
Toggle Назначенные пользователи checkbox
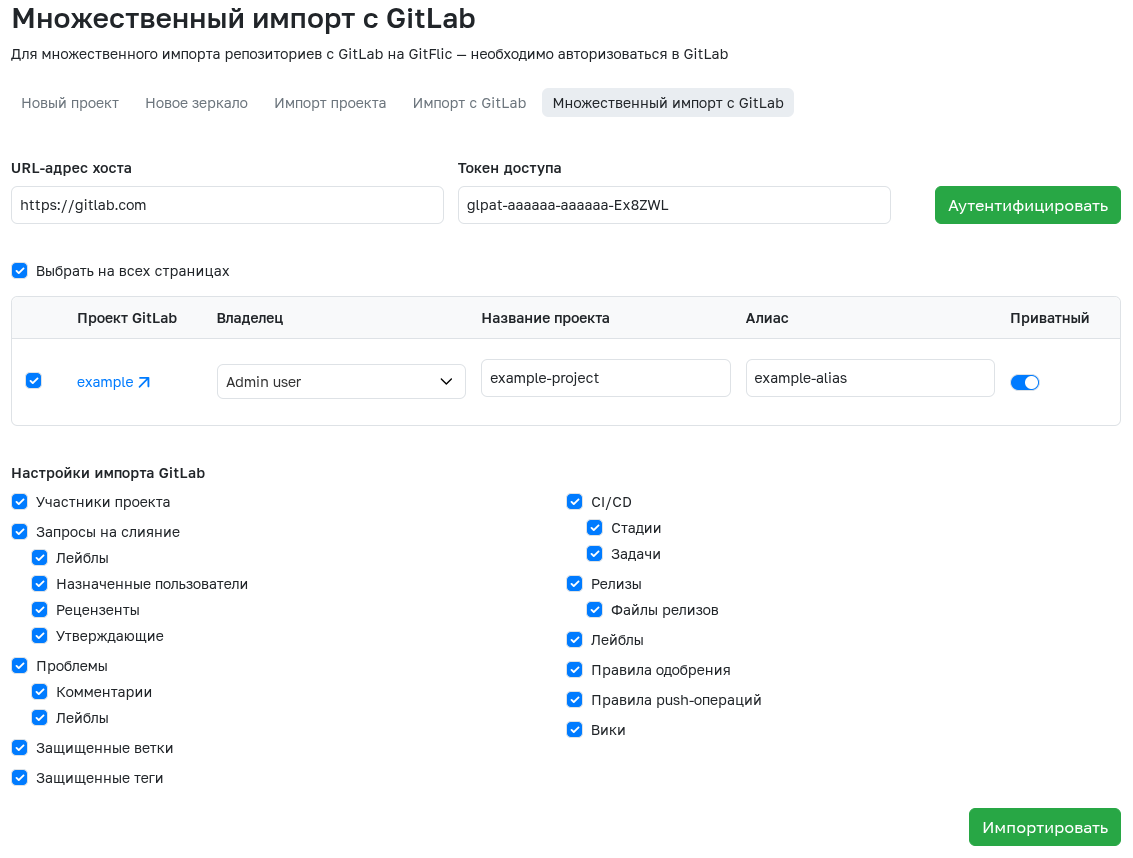click(x=40, y=583)
